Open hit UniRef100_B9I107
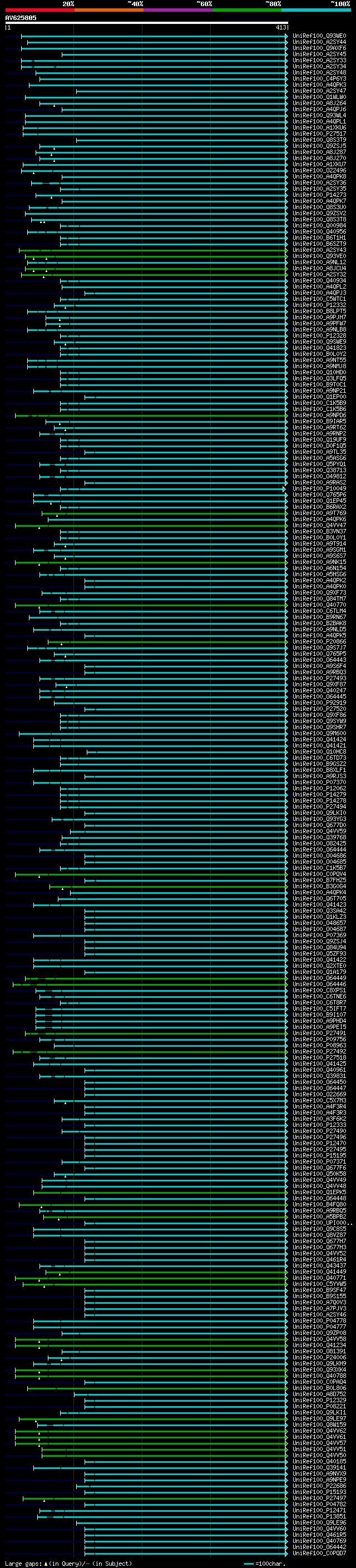Viewport: 356px width, 1568px height. pyautogui.click(x=319, y=1015)
